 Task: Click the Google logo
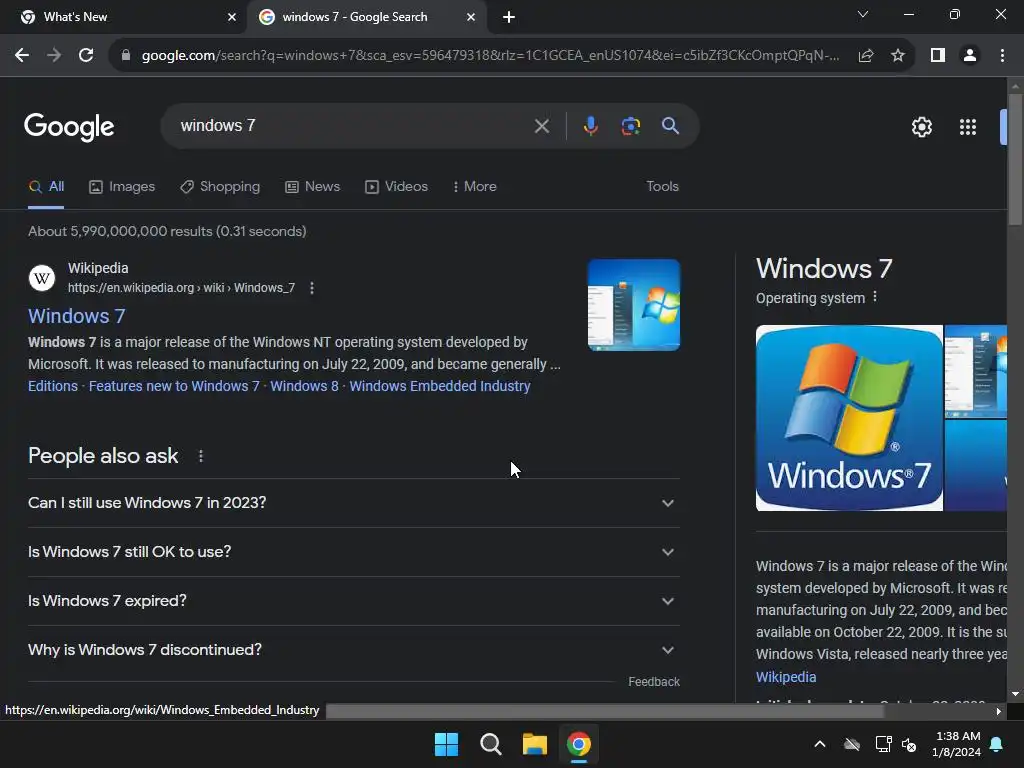coord(69,126)
